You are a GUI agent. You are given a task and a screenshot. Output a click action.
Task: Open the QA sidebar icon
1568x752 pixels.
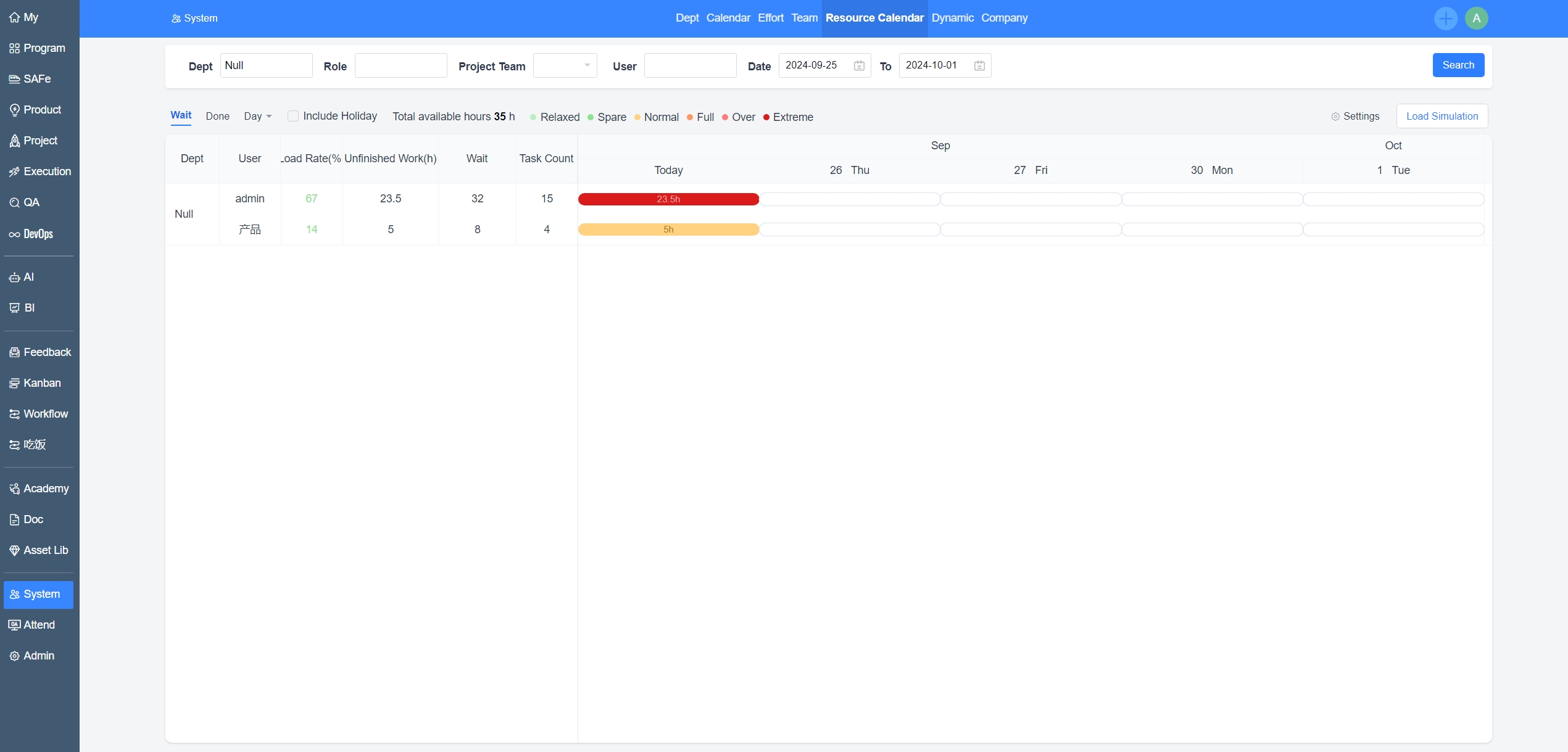point(14,202)
